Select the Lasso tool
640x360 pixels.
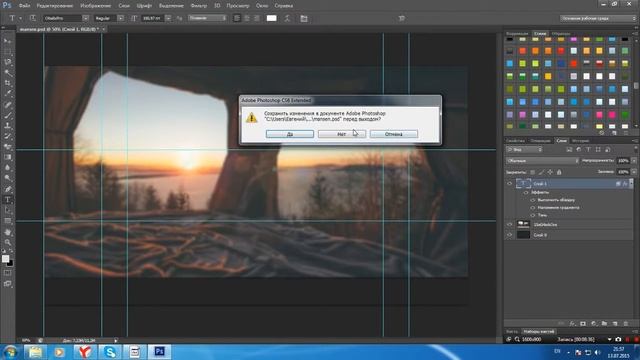point(8,62)
